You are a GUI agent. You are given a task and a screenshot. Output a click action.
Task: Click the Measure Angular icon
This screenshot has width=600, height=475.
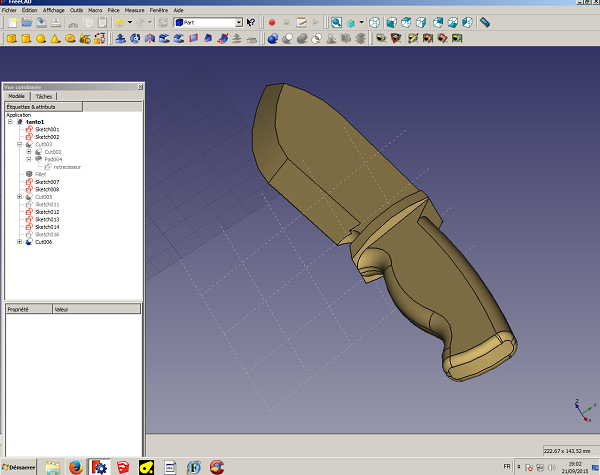[x=396, y=38]
